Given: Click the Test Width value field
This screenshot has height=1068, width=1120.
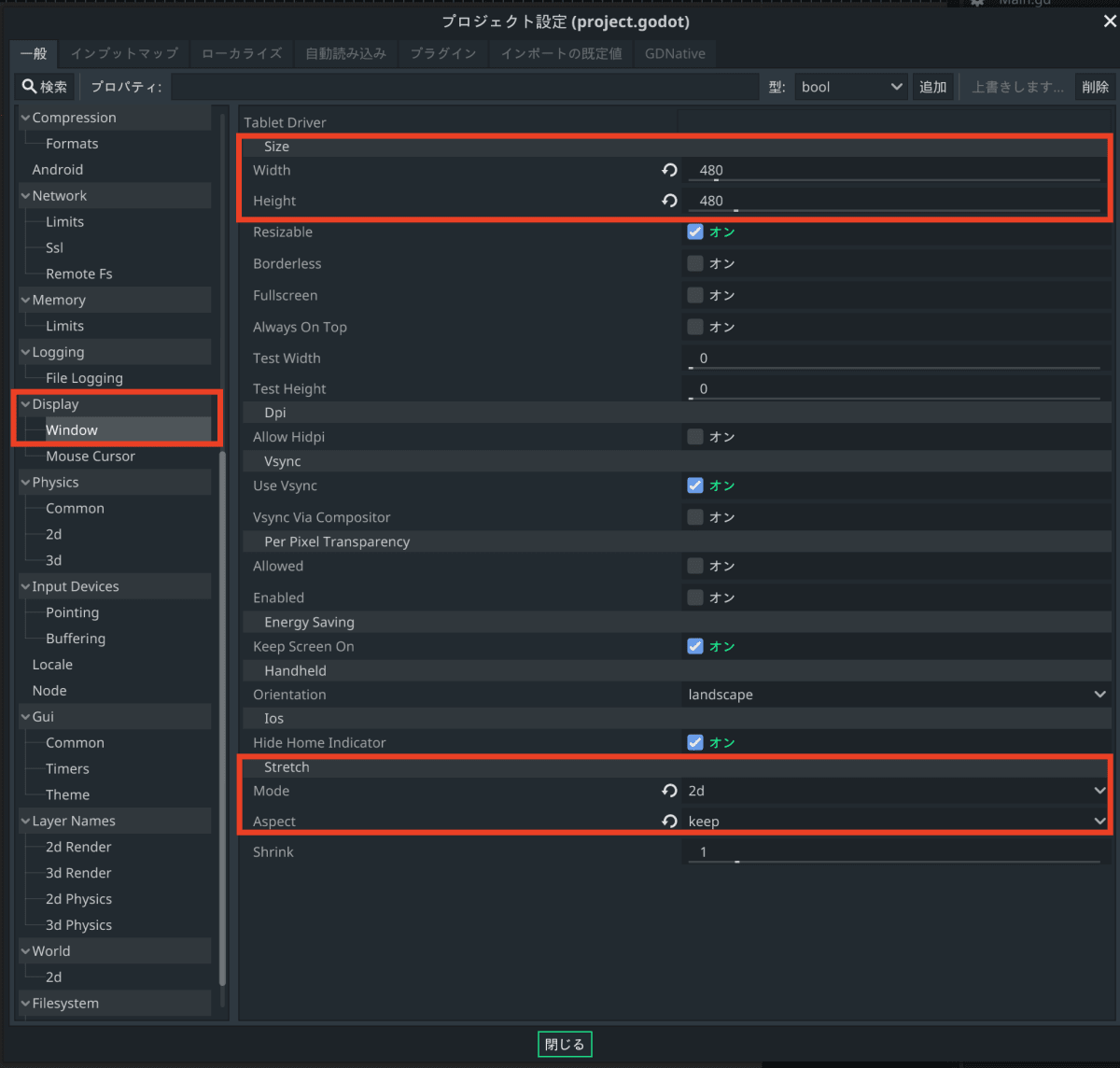Looking at the screenshot, I should (x=894, y=358).
